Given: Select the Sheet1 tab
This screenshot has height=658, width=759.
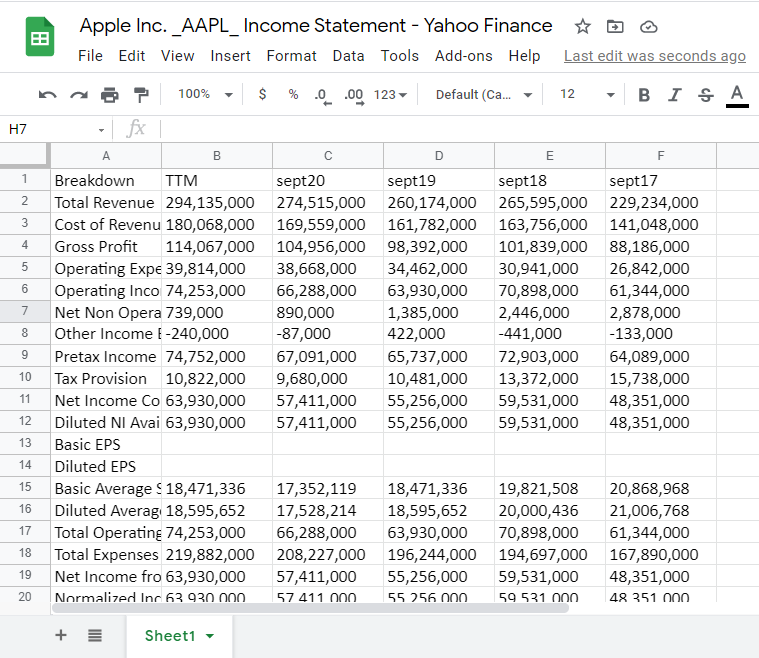Looking at the screenshot, I should pos(180,636).
